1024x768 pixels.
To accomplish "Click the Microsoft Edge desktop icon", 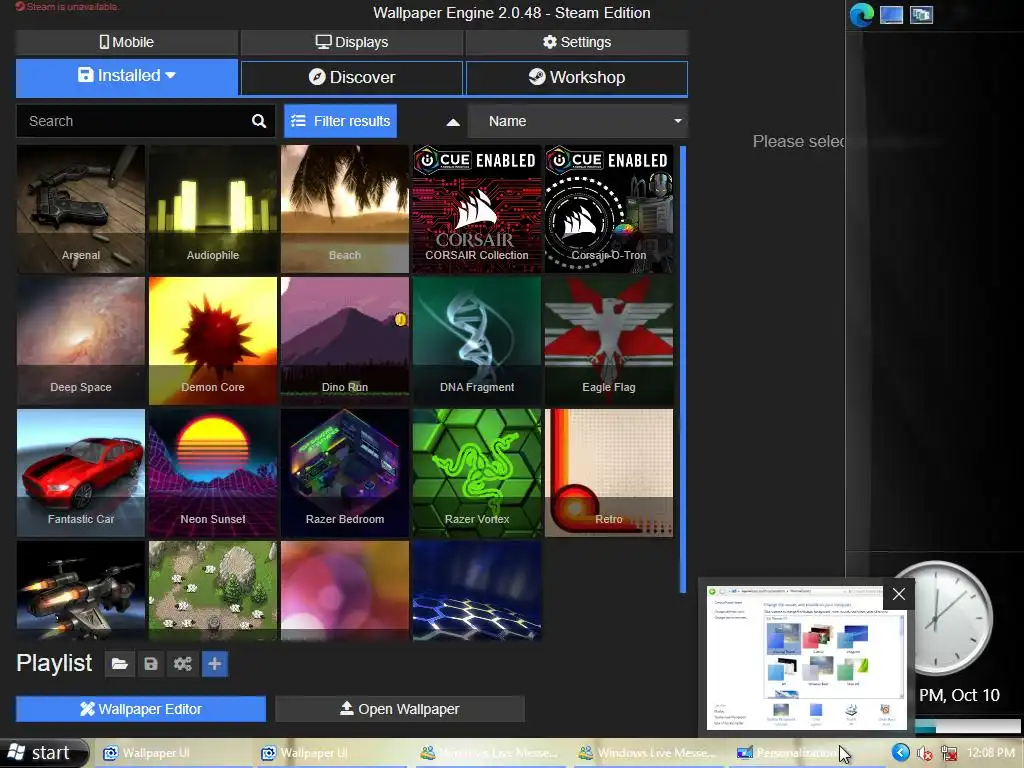I will pos(861,14).
